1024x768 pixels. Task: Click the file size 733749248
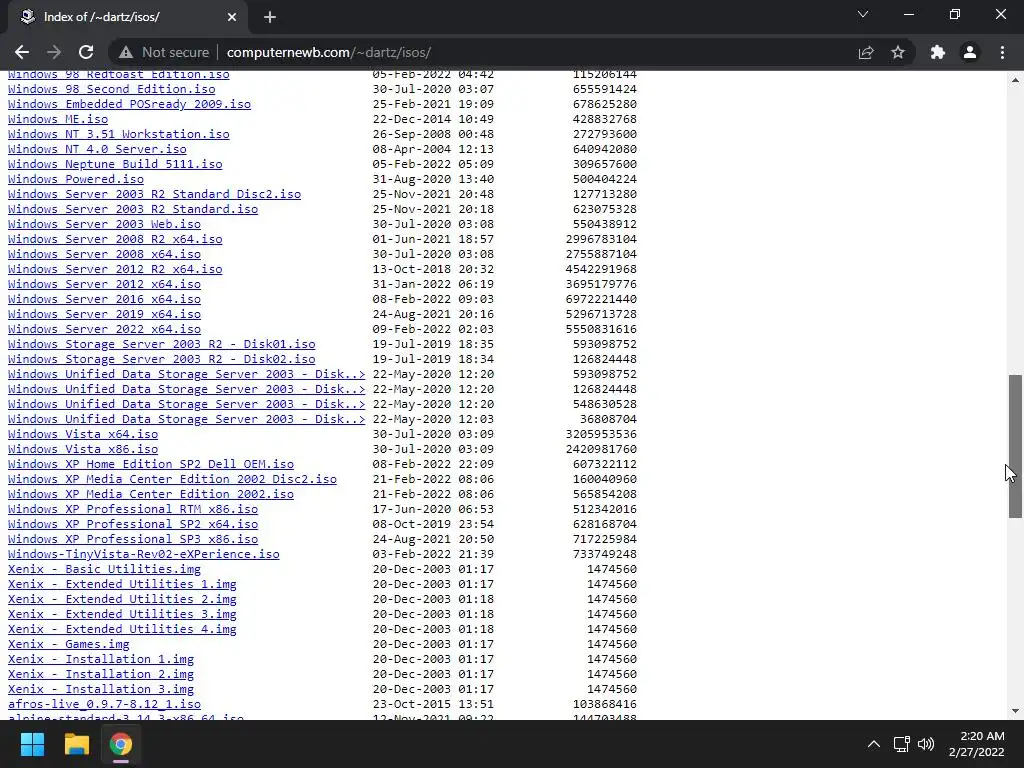click(605, 554)
